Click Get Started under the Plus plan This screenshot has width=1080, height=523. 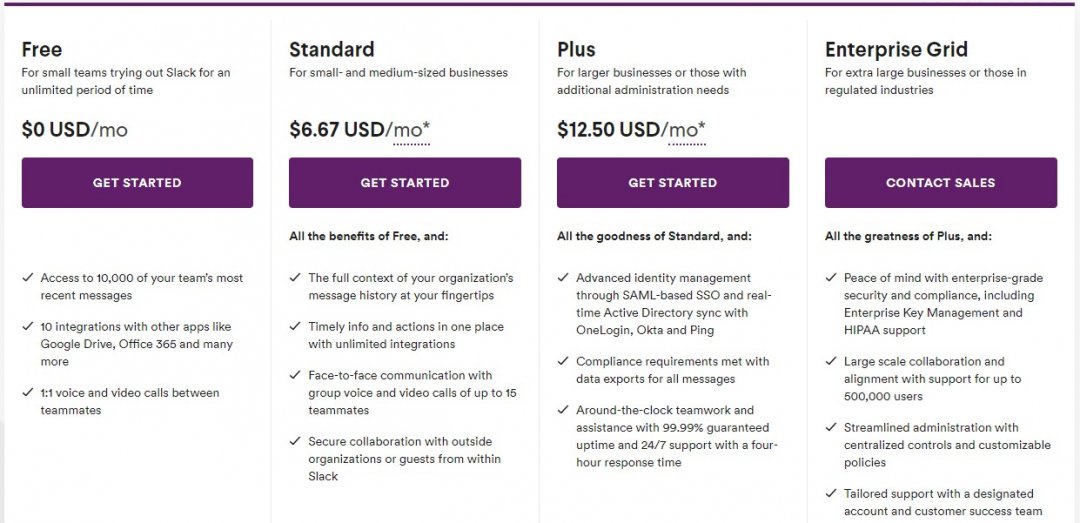coord(673,183)
